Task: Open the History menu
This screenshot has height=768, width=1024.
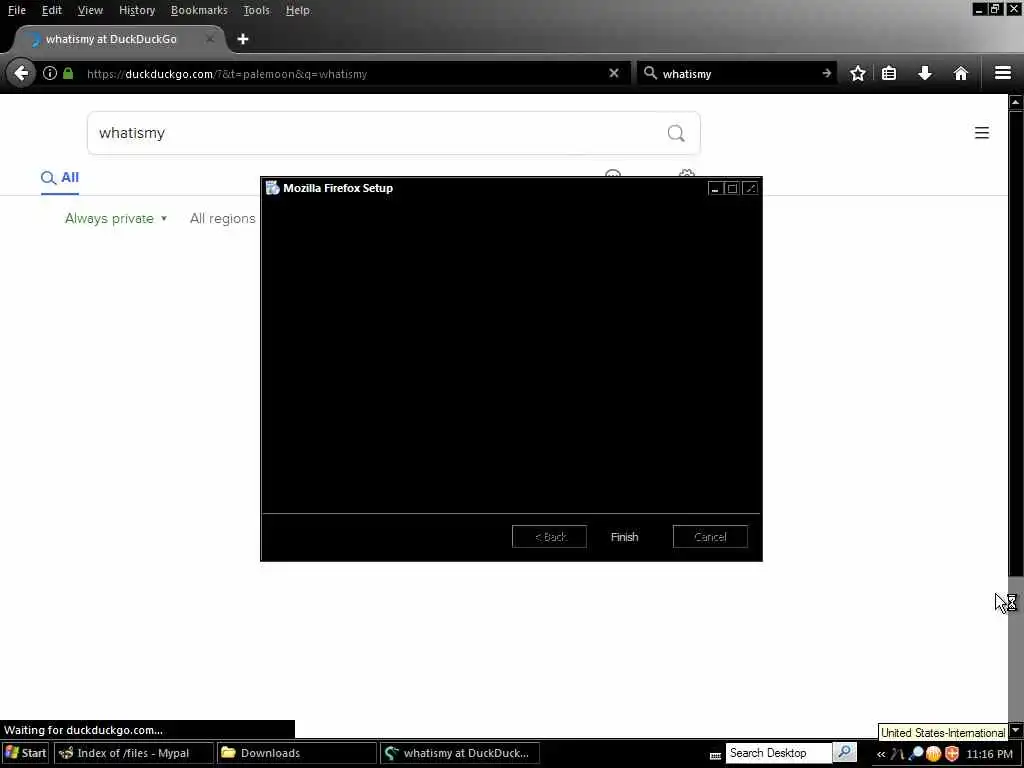Action: click(137, 10)
